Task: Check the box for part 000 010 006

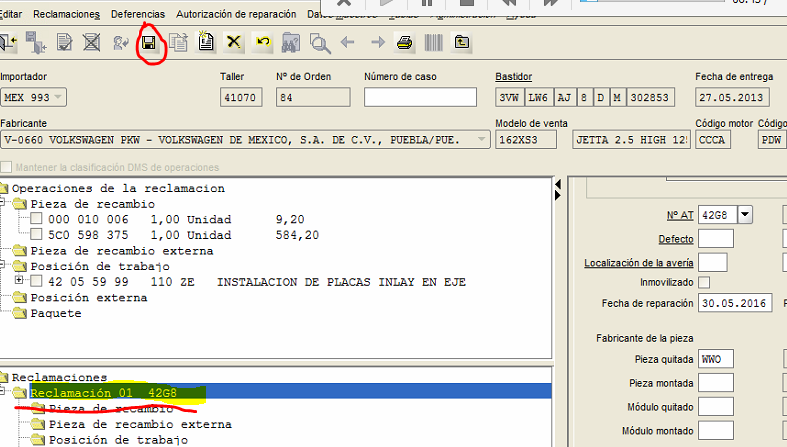Action: 36,219
